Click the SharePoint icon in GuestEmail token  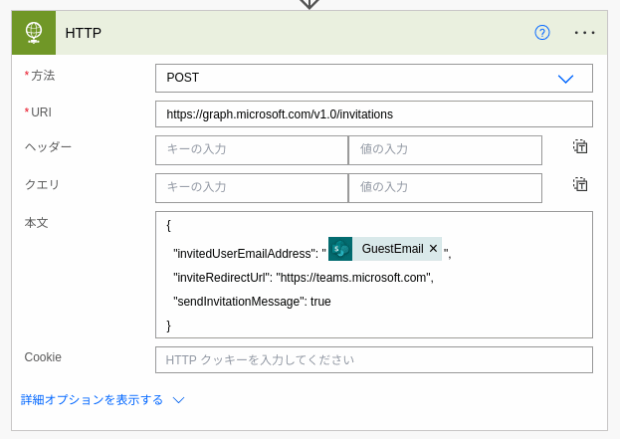click(x=340, y=249)
